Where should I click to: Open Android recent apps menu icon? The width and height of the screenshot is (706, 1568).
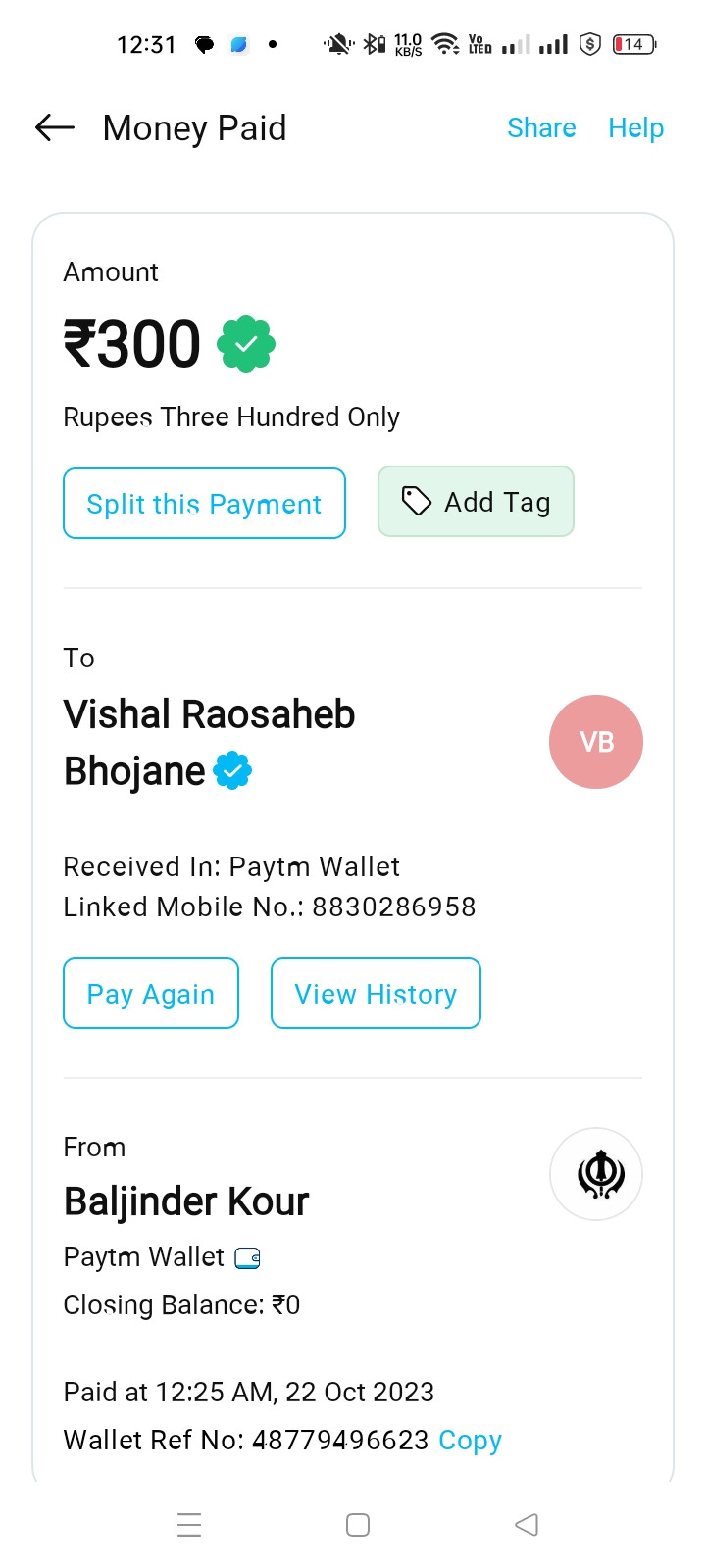[189, 1525]
